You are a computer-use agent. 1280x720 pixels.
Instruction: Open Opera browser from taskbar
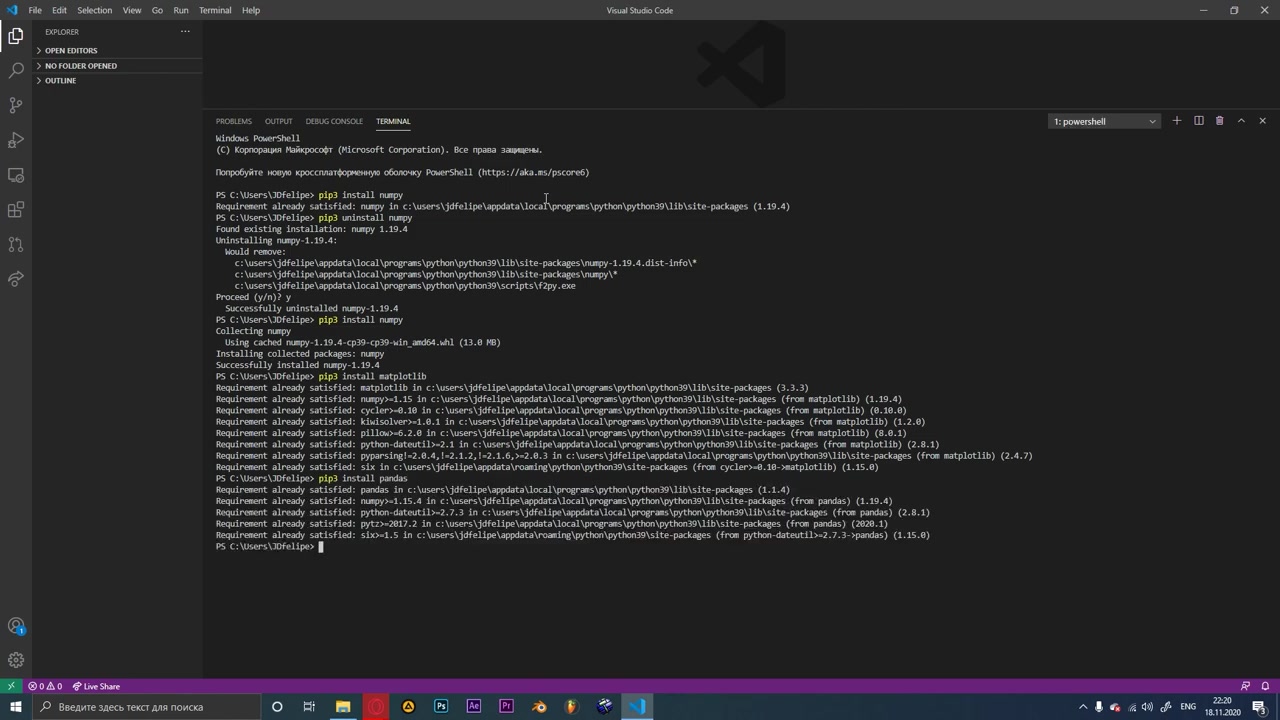(376, 707)
